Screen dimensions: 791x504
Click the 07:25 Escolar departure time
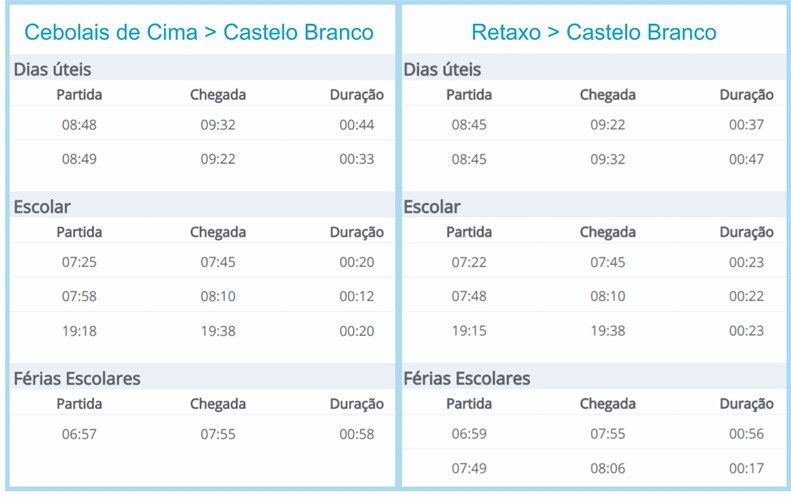[79, 262]
